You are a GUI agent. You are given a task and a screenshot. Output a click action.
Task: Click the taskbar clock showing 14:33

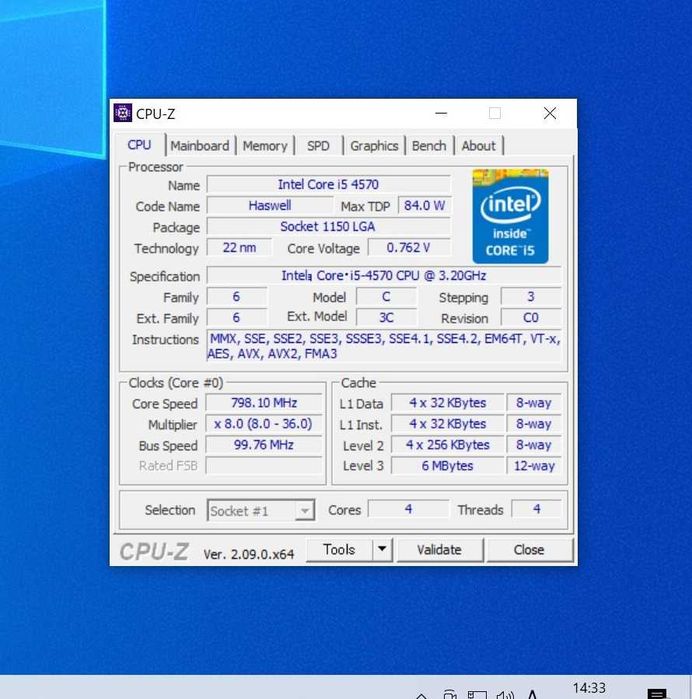(x=589, y=688)
